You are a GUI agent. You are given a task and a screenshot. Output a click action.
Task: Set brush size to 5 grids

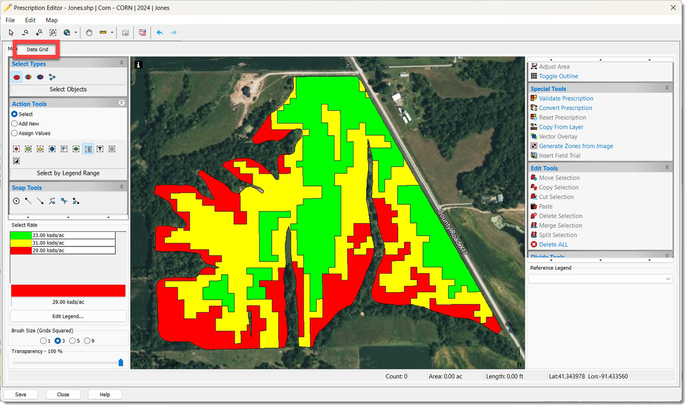76,341
